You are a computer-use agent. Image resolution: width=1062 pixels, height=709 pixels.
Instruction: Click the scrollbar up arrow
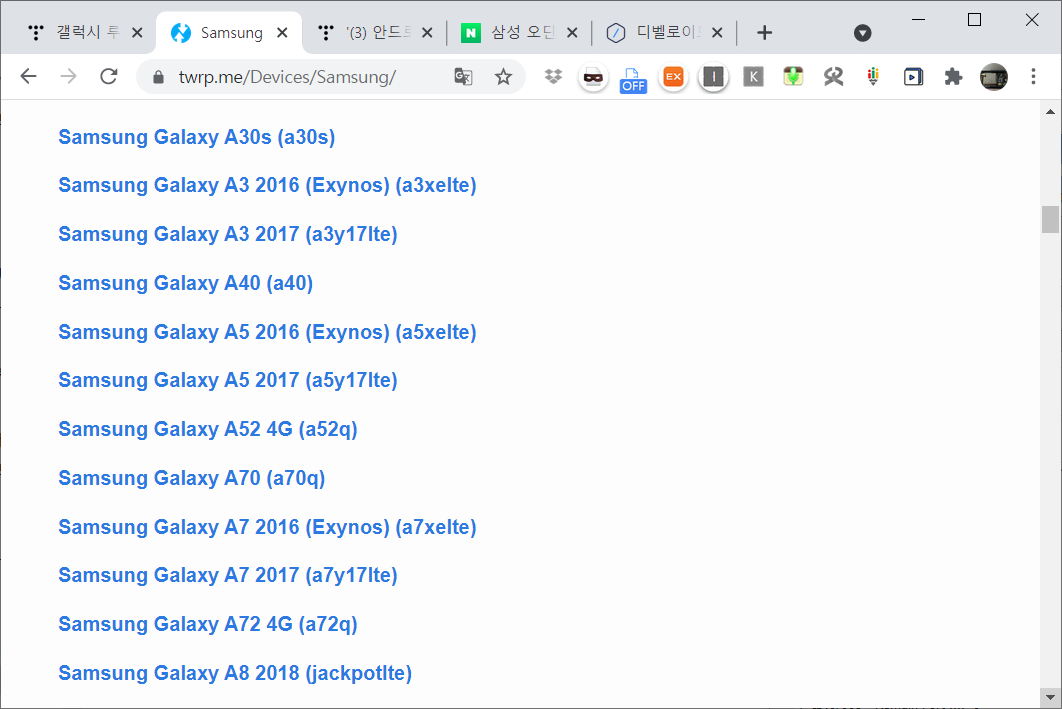click(x=1050, y=112)
